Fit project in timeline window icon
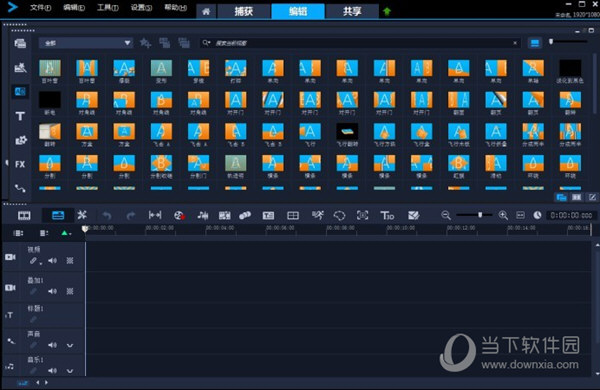The width and height of the screenshot is (600, 390). pyautogui.click(x=520, y=215)
